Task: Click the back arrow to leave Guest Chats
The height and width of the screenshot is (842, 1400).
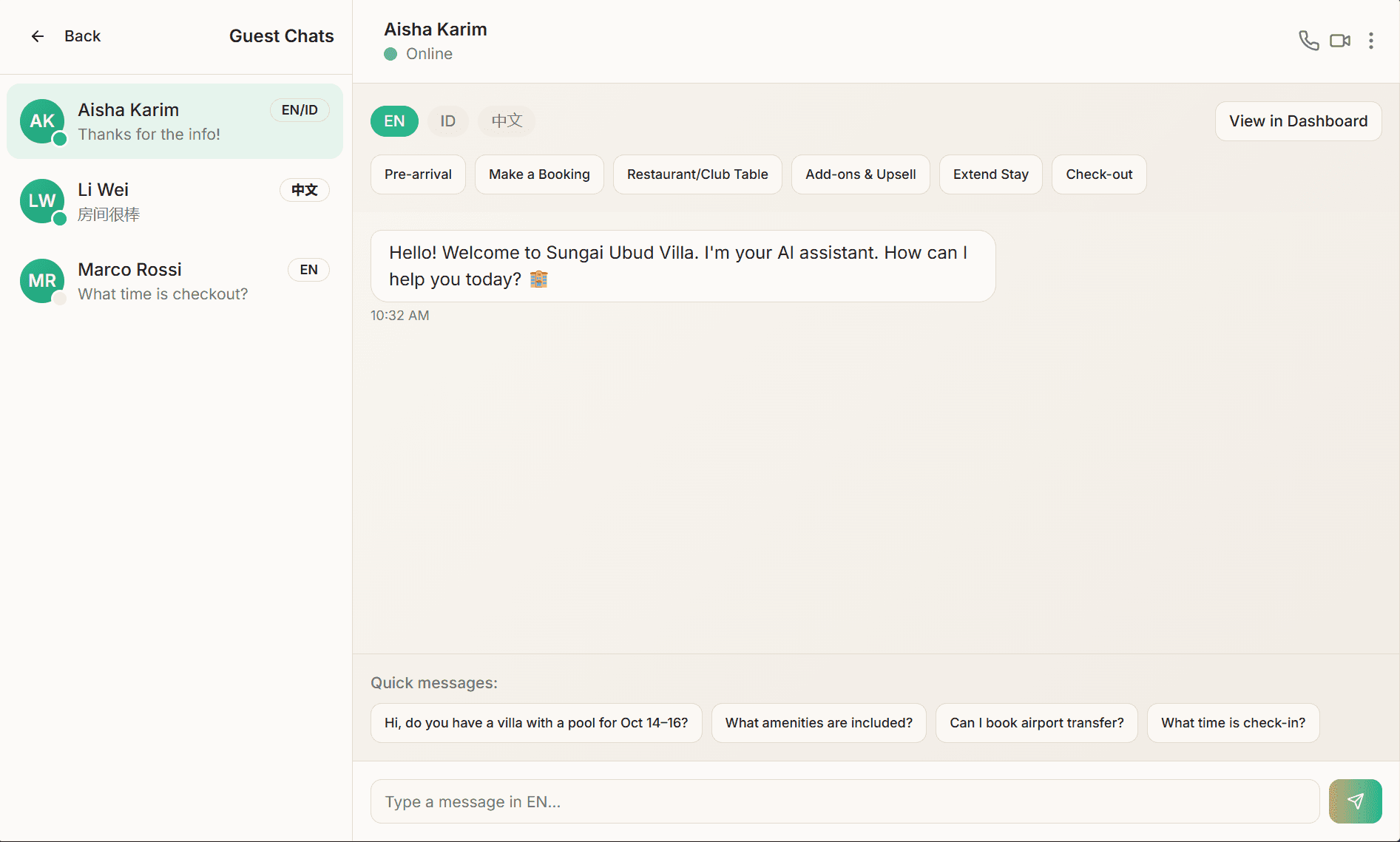Action: (x=37, y=35)
